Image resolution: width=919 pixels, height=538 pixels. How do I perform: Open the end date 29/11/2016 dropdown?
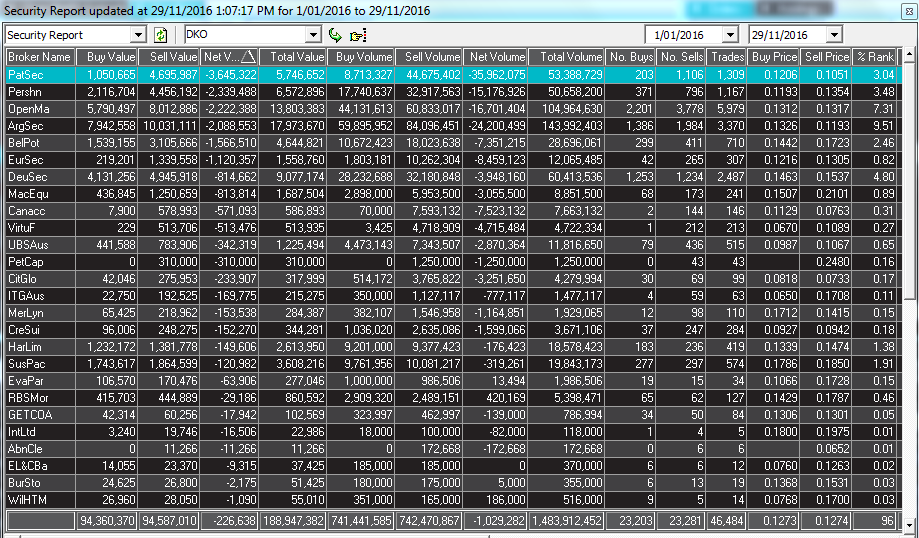click(835, 35)
